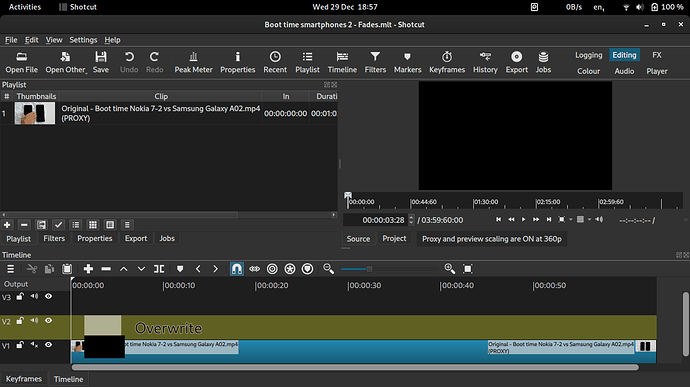
Task: Toggle ripple markers
Action: click(x=307, y=269)
